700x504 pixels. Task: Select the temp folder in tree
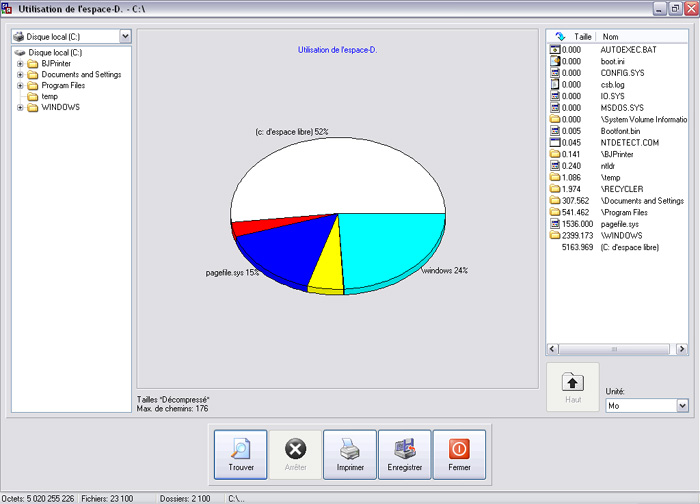(x=49, y=97)
